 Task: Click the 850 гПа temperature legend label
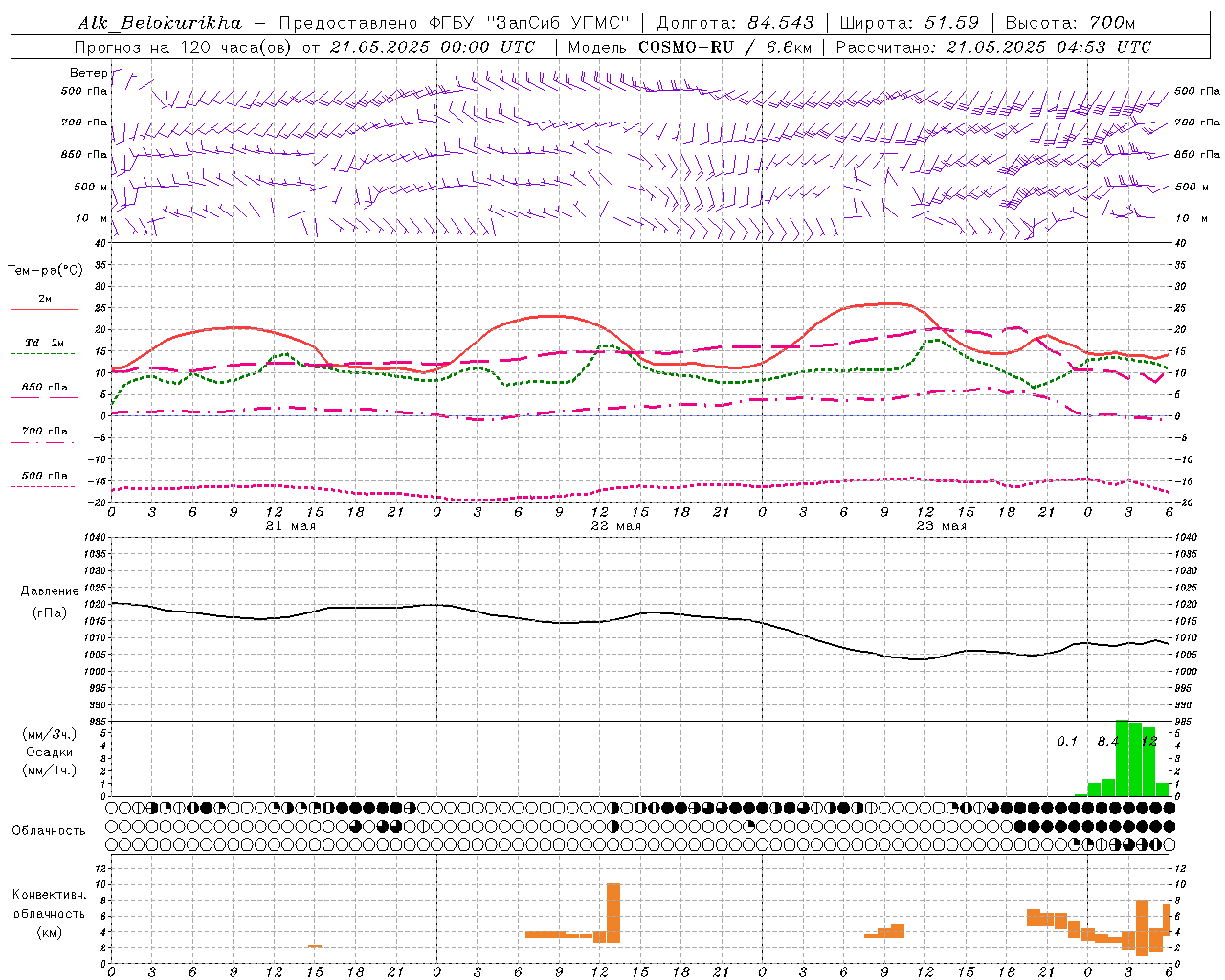point(45,388)
